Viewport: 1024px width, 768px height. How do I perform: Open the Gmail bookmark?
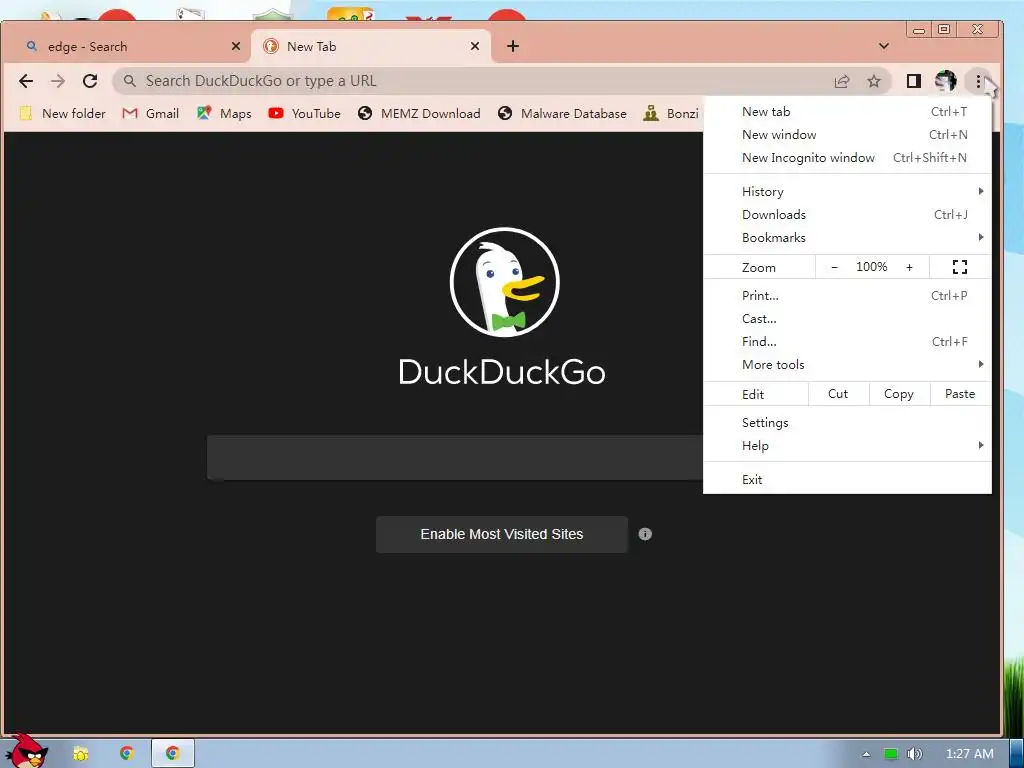click(x=151, y=114)
